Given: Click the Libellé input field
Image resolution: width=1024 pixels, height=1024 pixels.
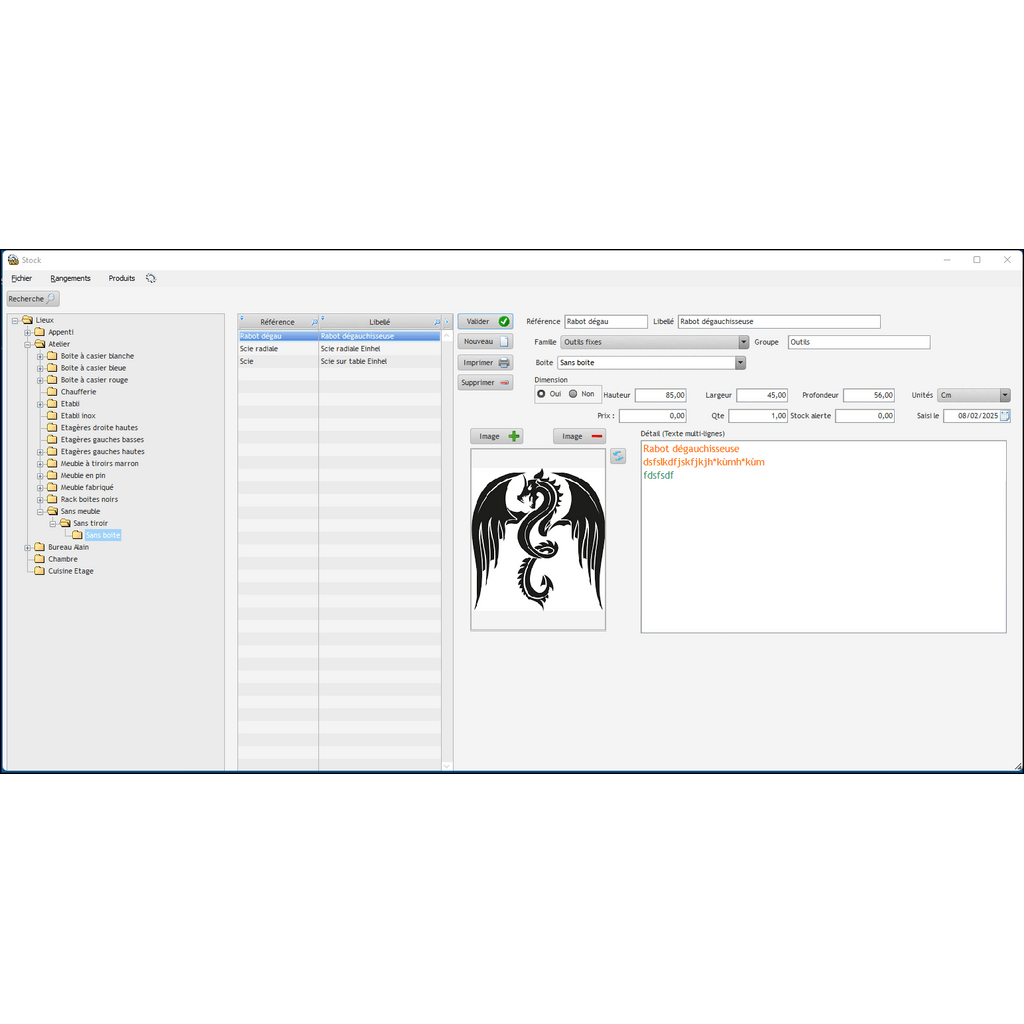Looking at the screenshot, I should 779,321.
